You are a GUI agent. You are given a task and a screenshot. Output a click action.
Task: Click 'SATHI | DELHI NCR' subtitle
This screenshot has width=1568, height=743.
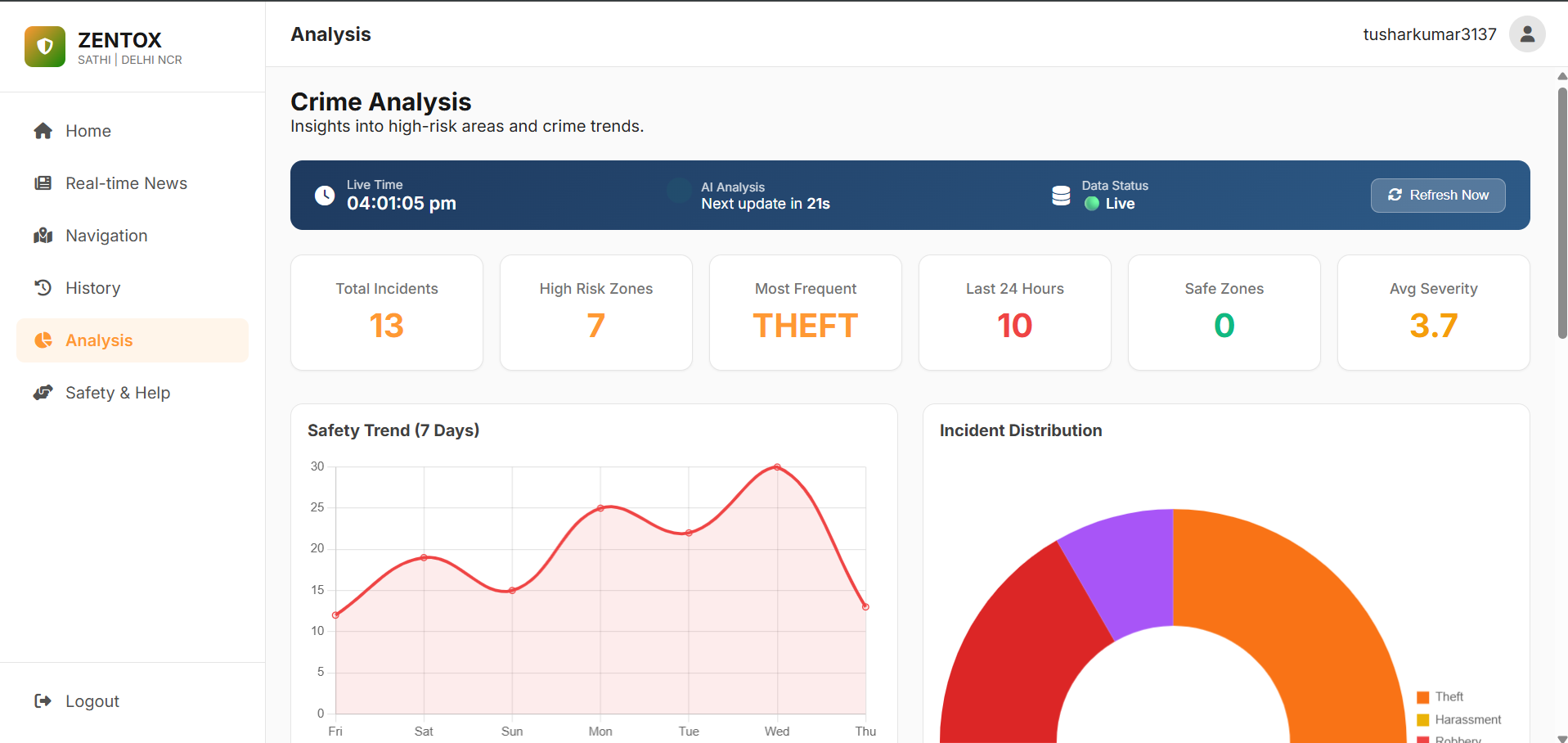[x=130, y=60]
